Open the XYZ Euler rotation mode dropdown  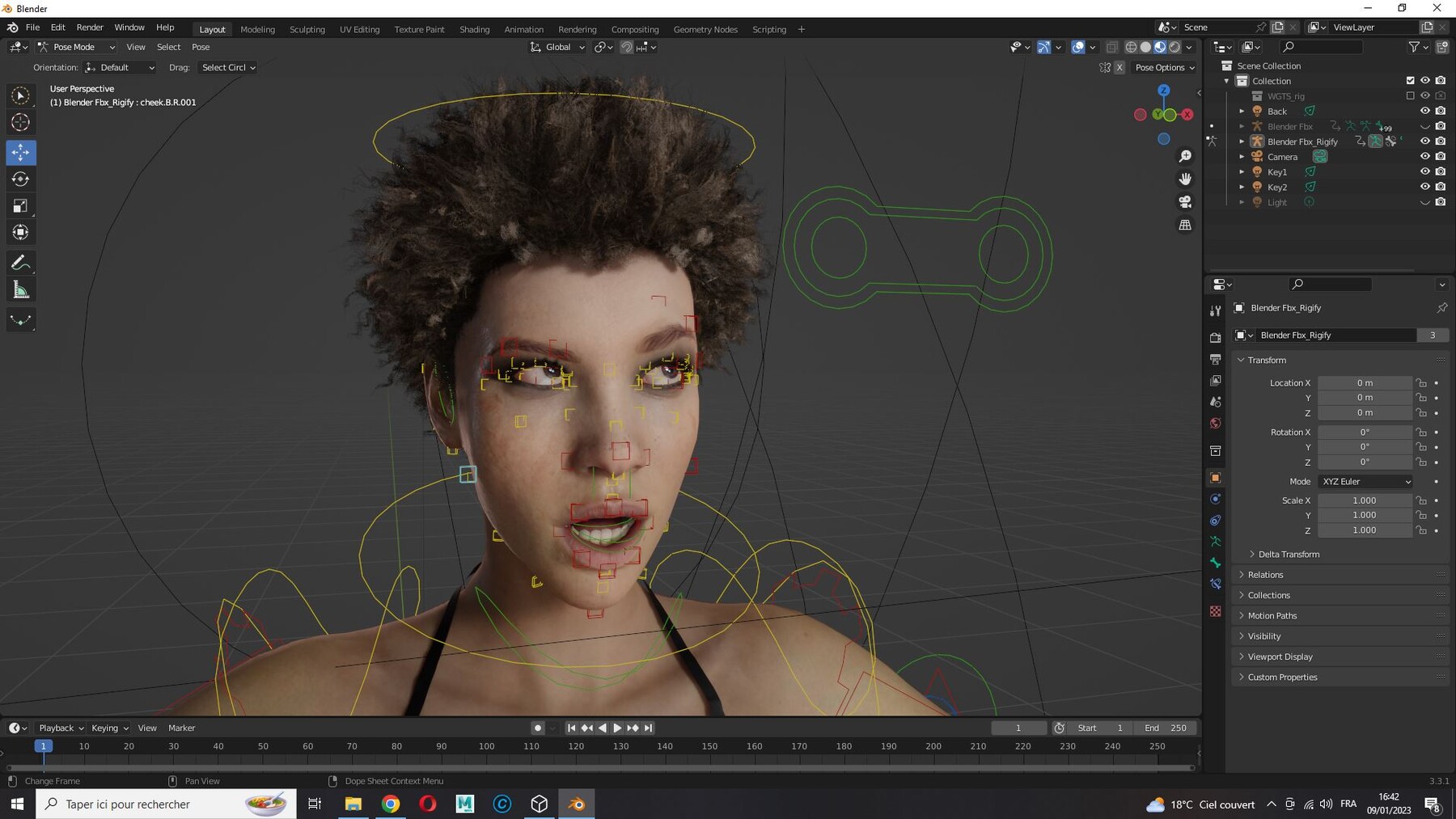(1365, 482)
